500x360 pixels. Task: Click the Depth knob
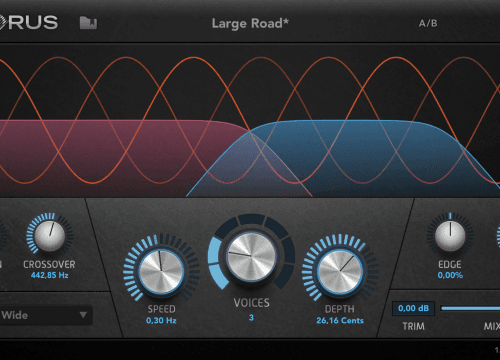(340, 272)
